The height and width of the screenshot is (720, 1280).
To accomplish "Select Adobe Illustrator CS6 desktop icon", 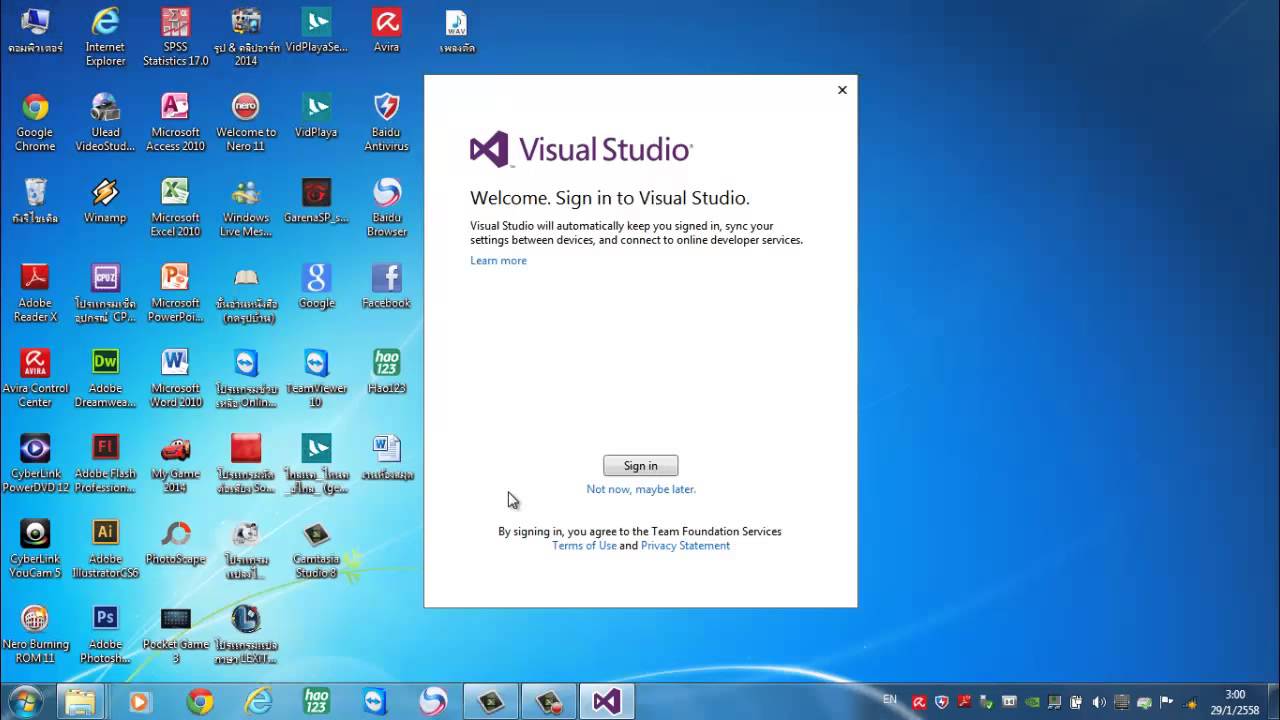I will coord(105,549).
